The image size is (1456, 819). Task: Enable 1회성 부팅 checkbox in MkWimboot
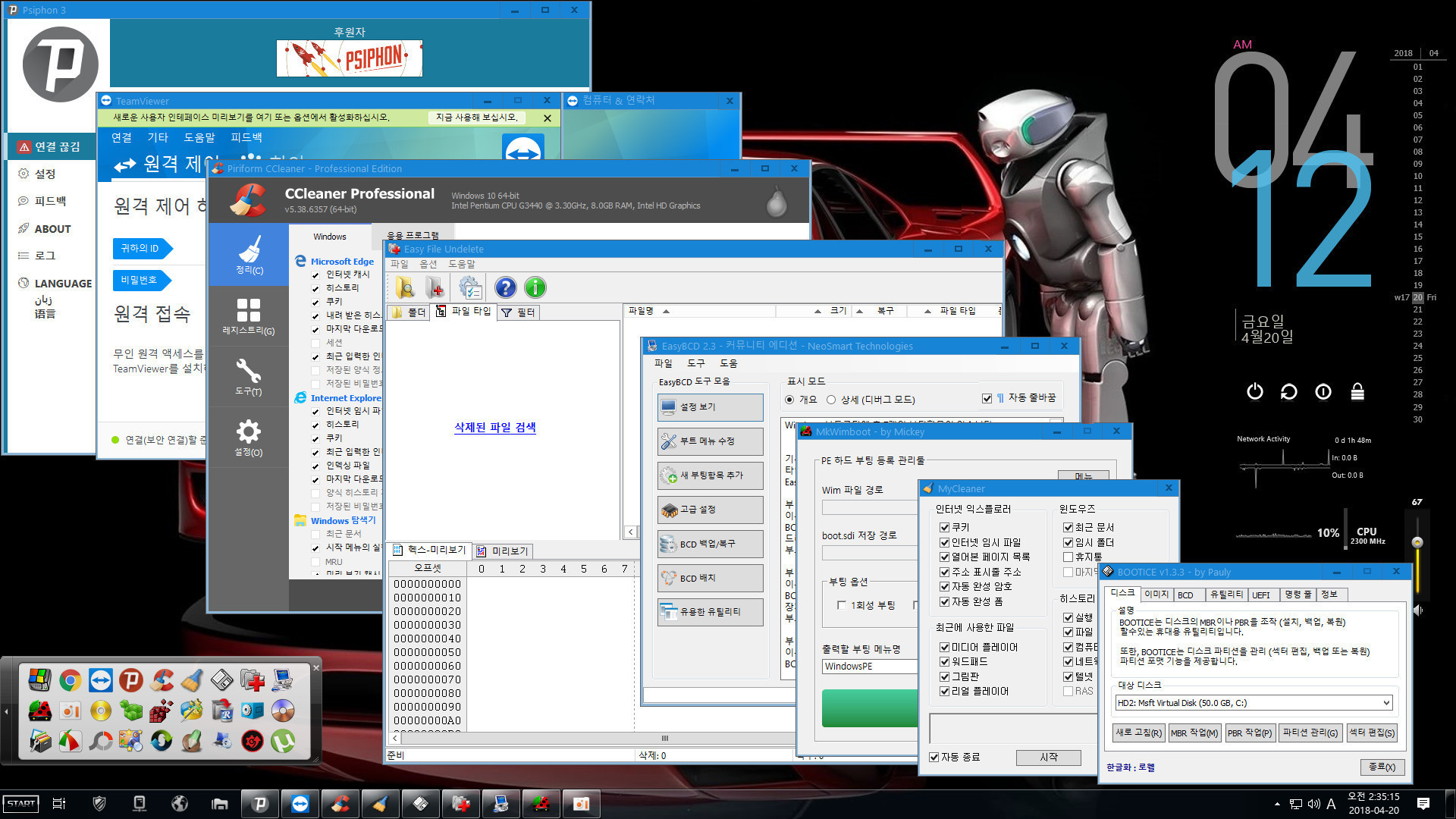(x=842, y=605)
